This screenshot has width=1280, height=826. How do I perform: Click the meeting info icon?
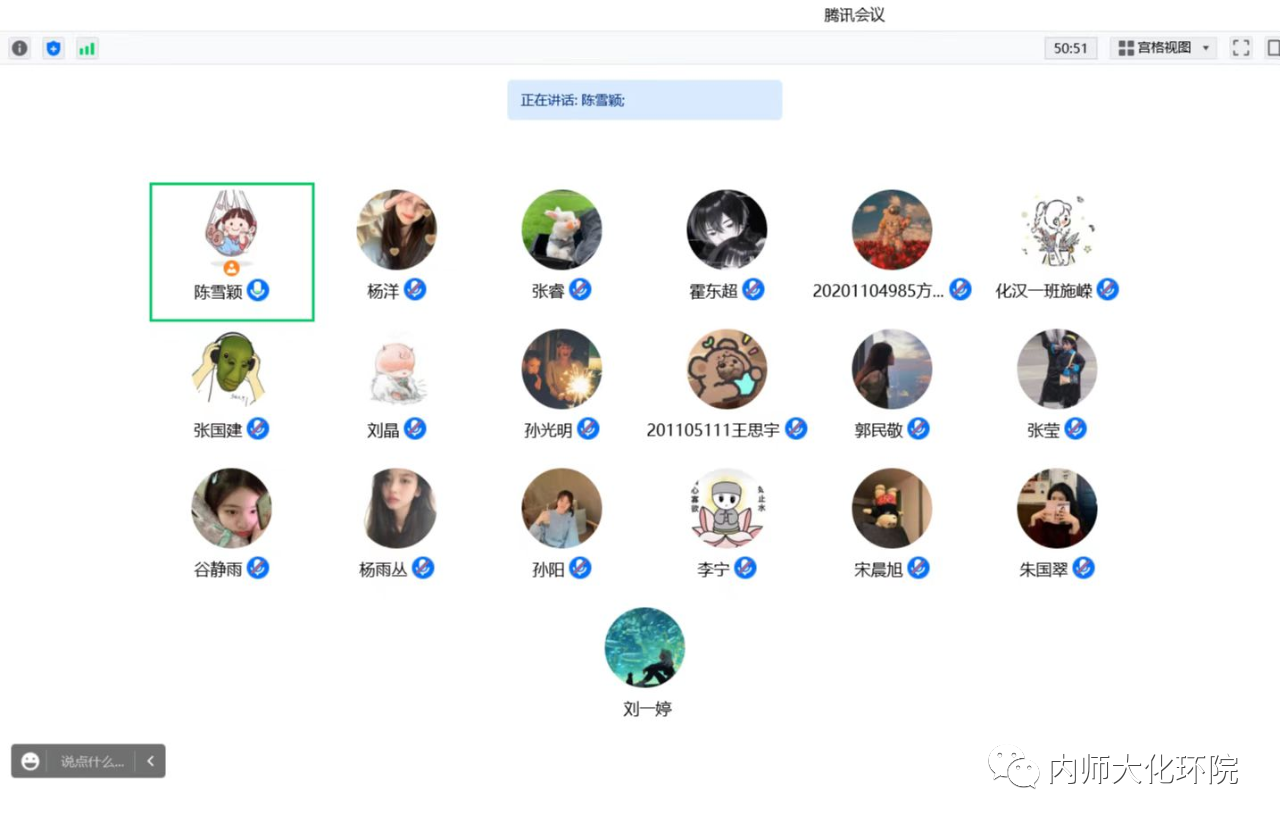point(20,48)
